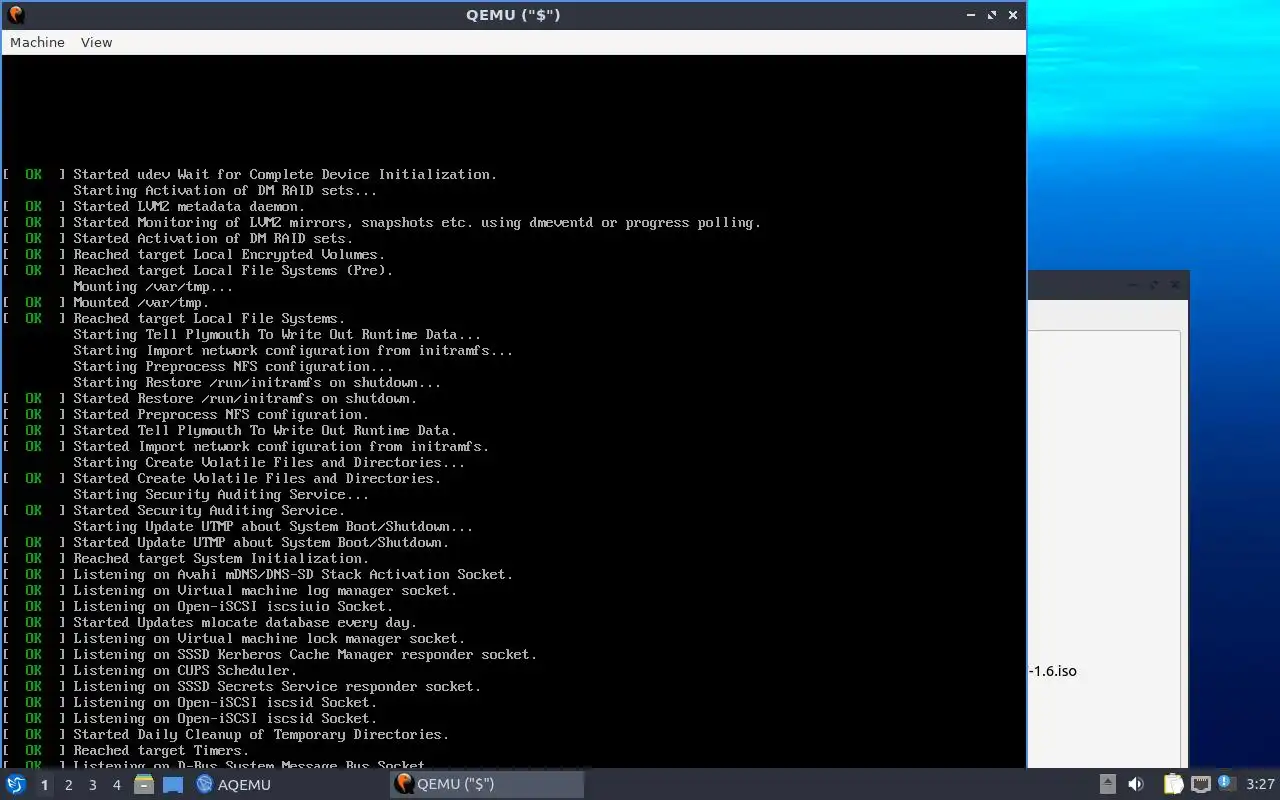This screenshot has height=800, width=1280.
Task: Close the QEMU window
Action: point(1013,15)
